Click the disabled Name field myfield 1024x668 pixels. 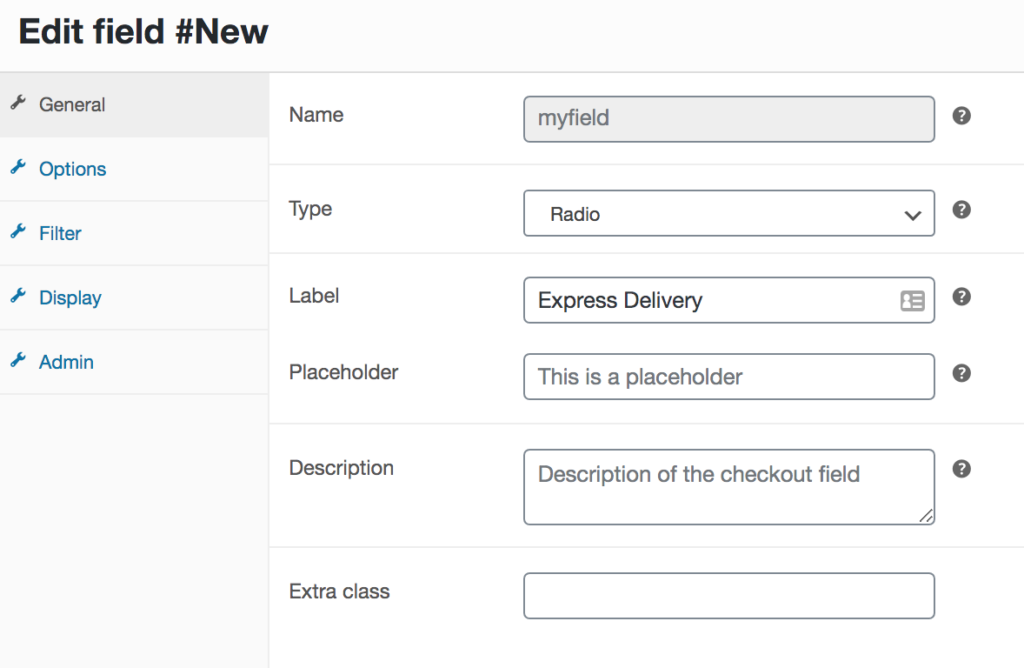pyautogui.click(x=729, y=119)
